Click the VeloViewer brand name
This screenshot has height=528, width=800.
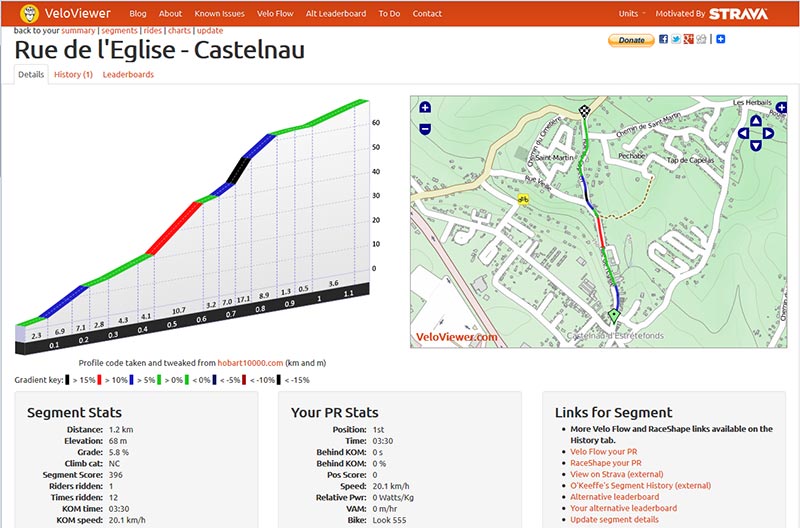[x=78, y=13]
